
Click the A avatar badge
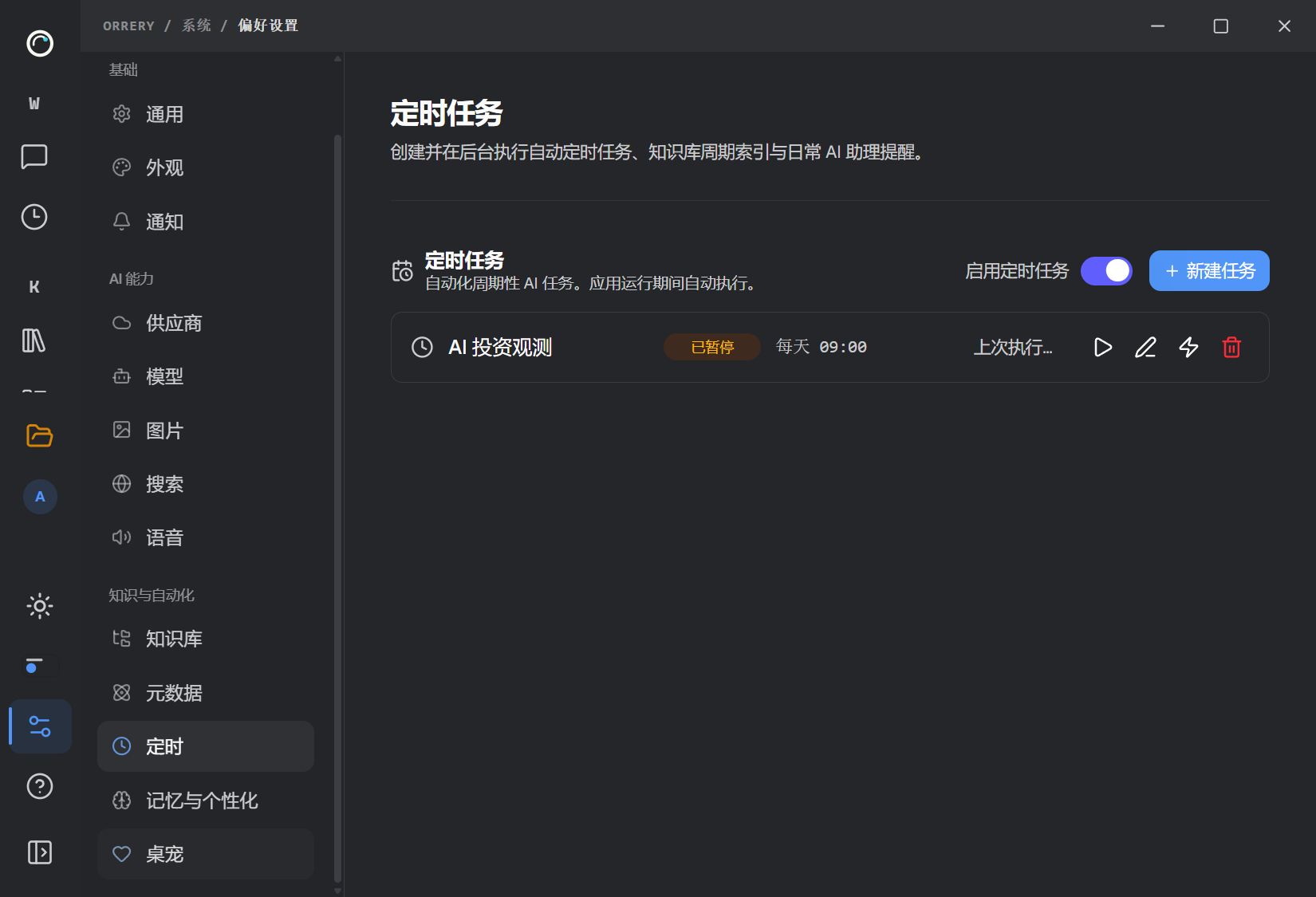point(40,497)
